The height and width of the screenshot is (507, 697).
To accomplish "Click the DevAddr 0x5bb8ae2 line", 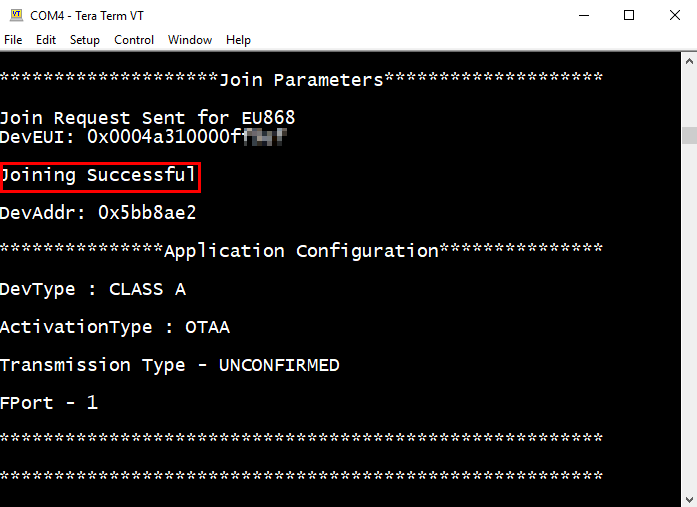I will click(98, 213).
